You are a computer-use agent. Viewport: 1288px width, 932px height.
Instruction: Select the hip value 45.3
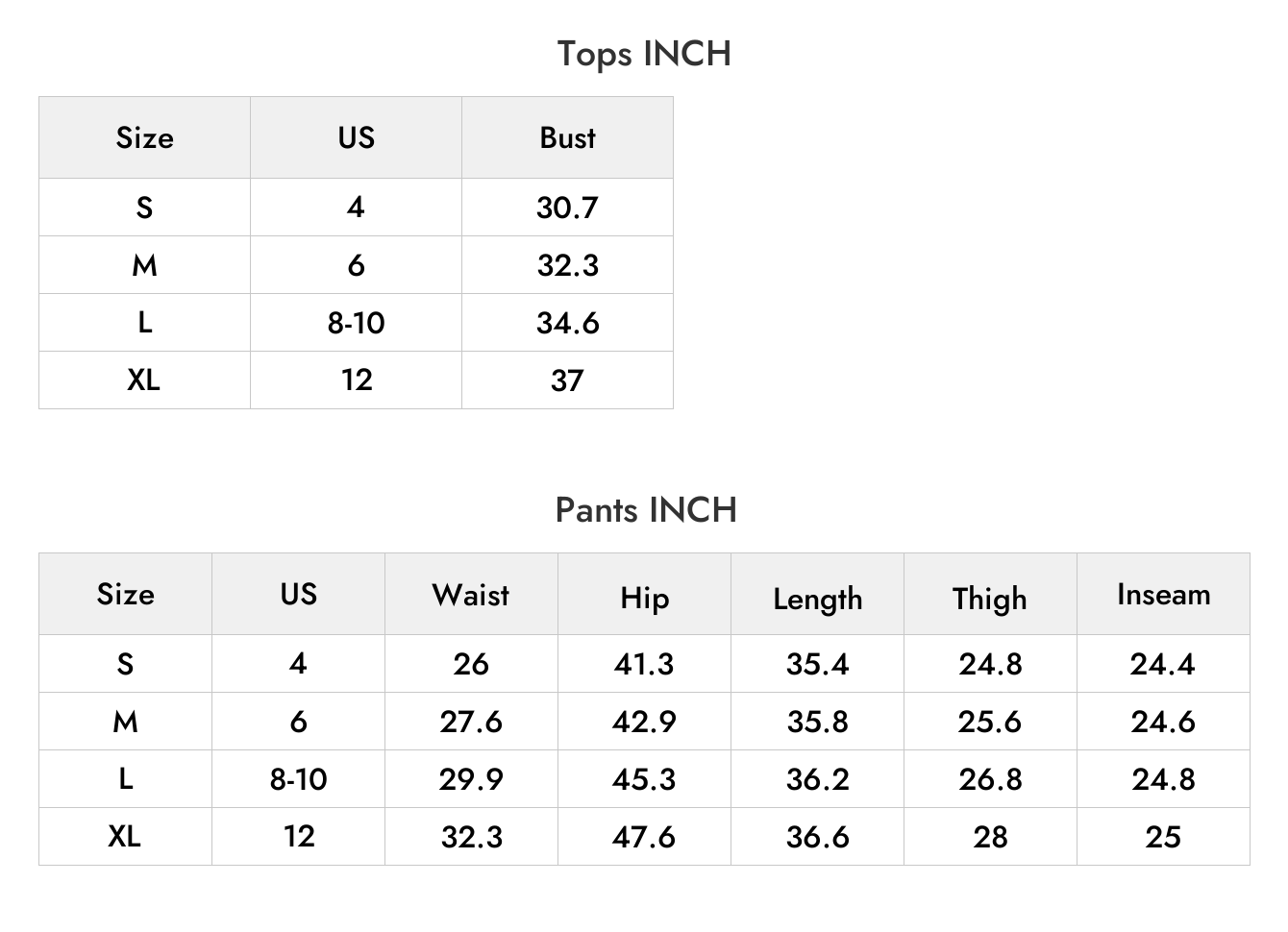click(644, 779)
